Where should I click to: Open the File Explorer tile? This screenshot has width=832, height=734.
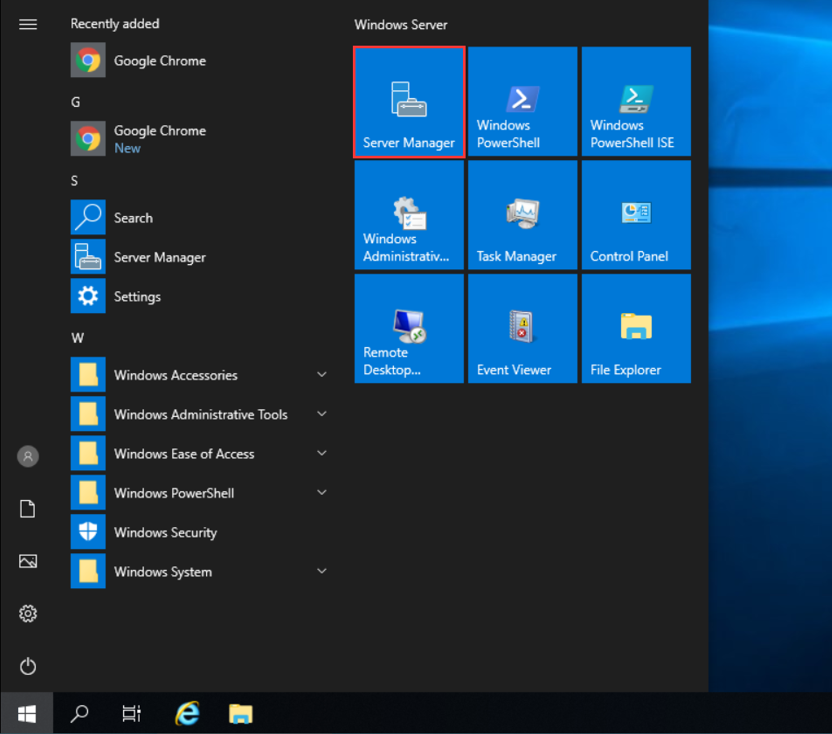(636, 329)
